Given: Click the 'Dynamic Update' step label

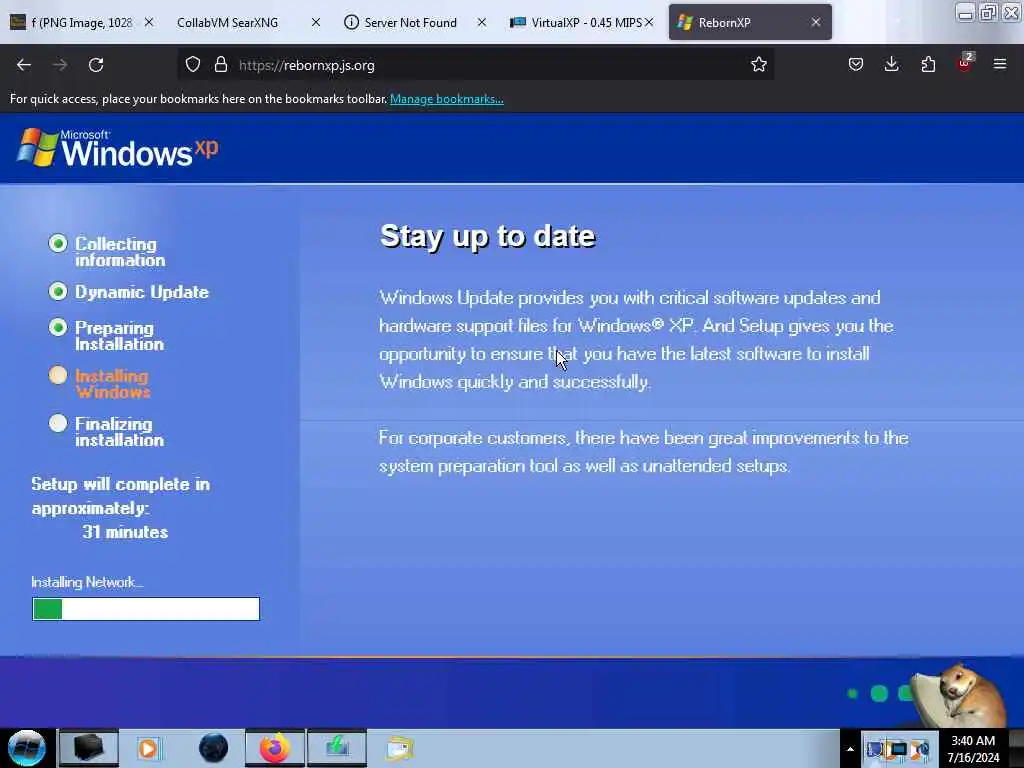Looking at the screenshot, I should click(x=142, y=292).
